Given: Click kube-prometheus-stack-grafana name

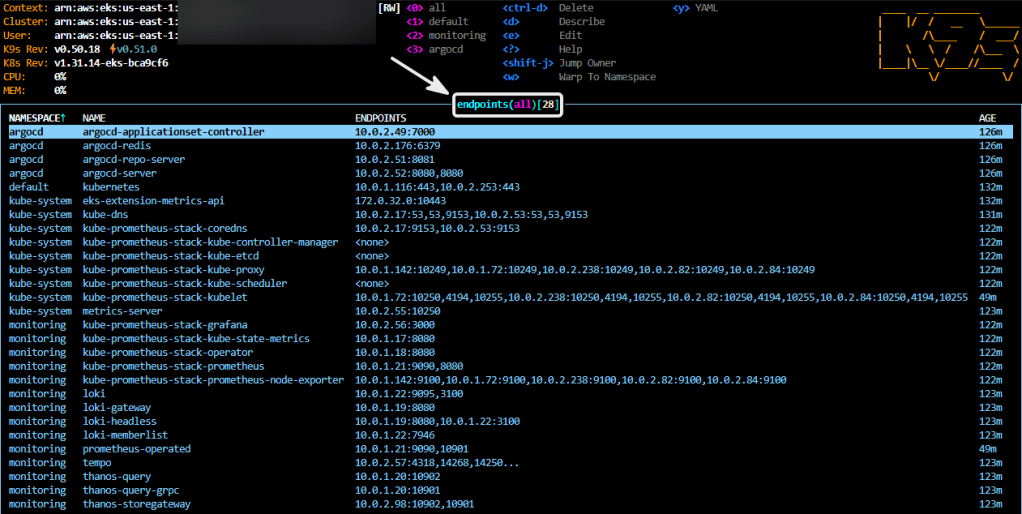Looking at the screenshot, I should click(x=165, y=325).
